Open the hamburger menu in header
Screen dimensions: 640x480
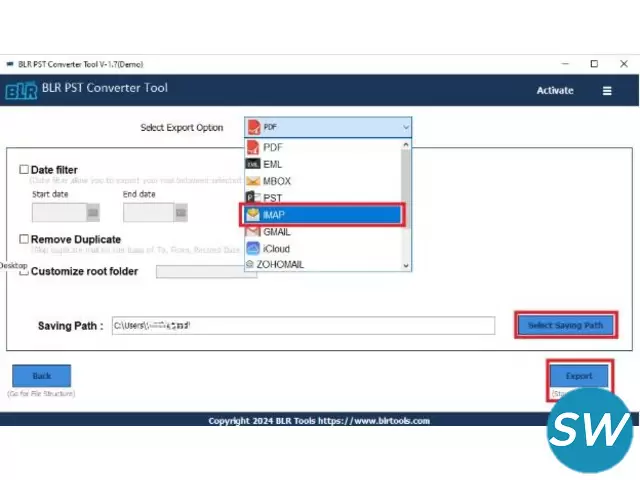pos(607,90)
